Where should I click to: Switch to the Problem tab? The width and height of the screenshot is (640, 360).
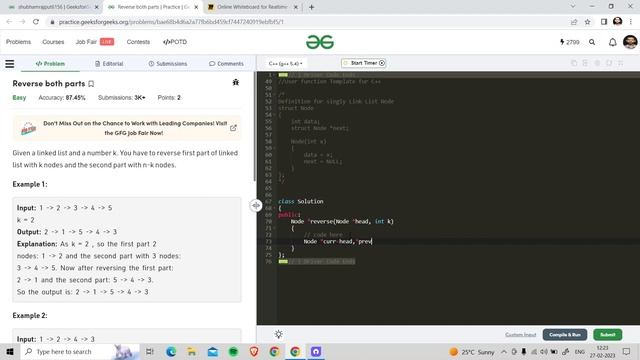50,64
